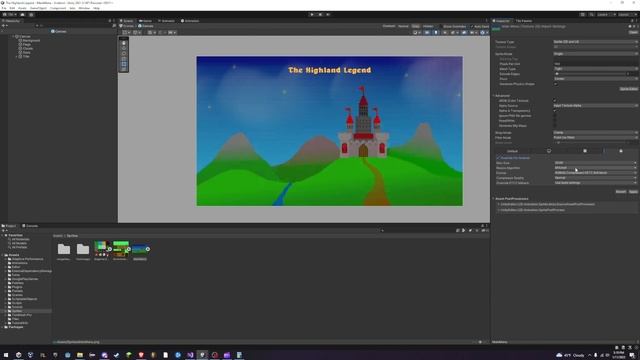Open the Console tab
This screenshot has width=640, height=360.
click(x=30, y=226)
